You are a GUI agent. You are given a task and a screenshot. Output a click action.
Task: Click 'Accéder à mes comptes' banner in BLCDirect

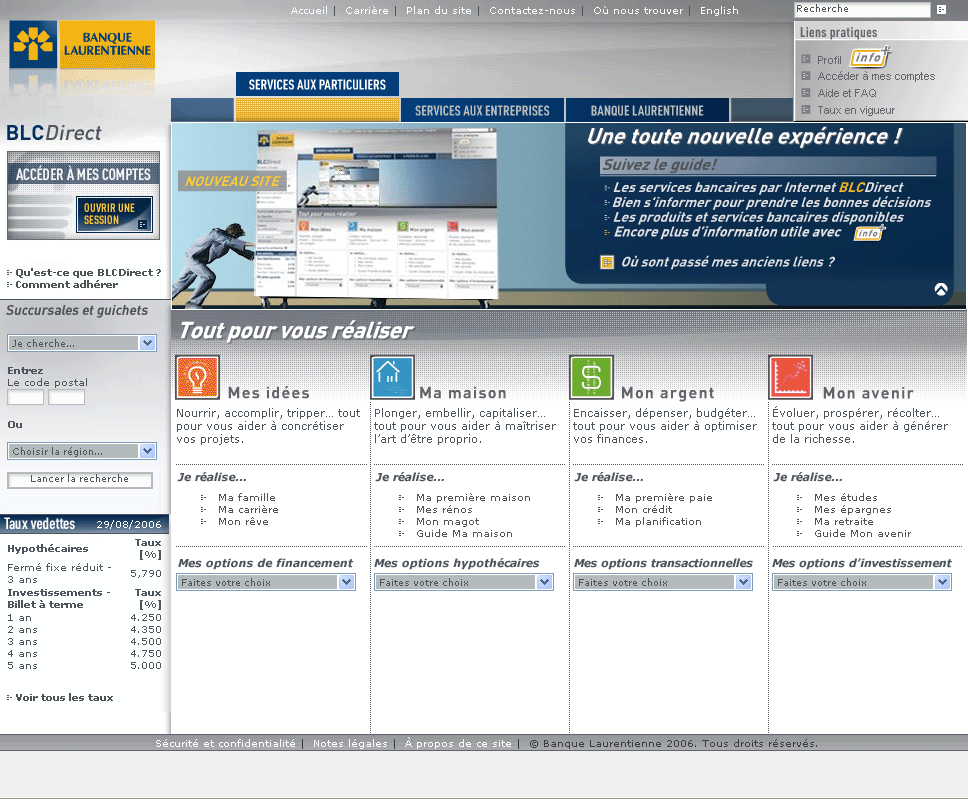click(x=83, y=175)
